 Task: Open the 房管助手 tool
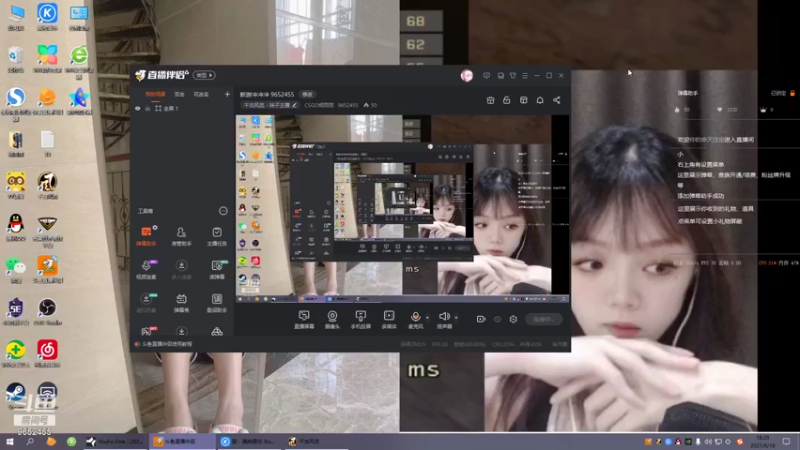coord(181,236)
